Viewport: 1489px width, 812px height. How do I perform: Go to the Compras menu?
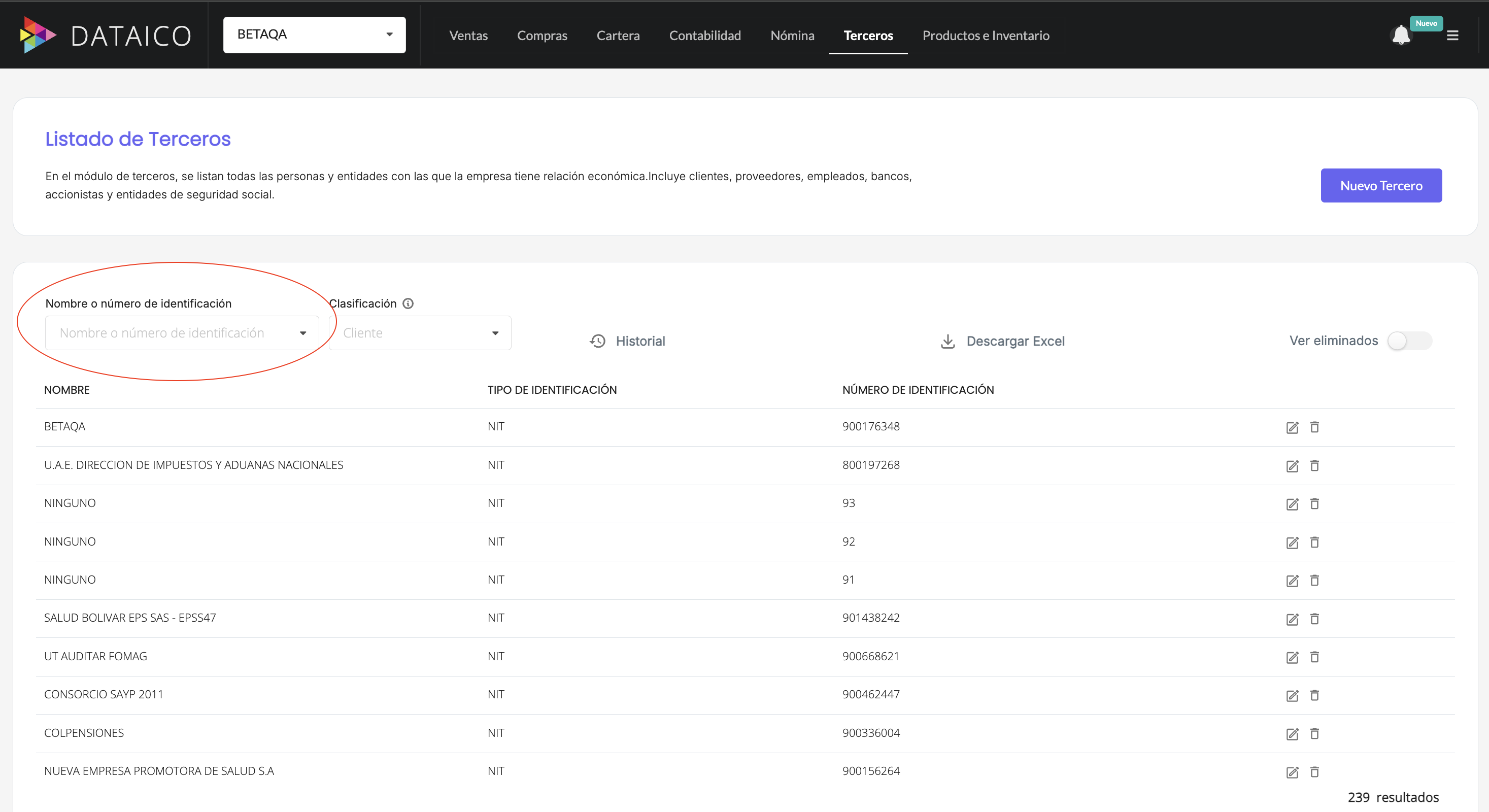tap(542, 36)
